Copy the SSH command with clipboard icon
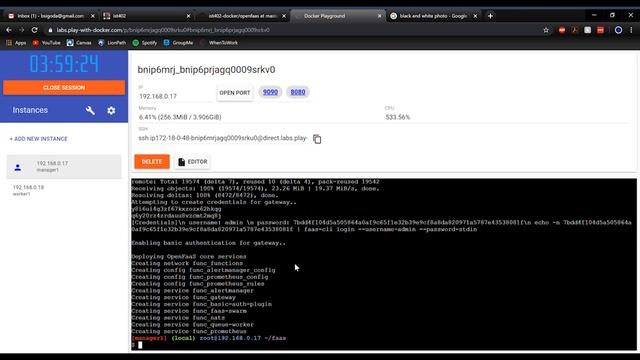The image size is (640, 360). tap(317, 139)
